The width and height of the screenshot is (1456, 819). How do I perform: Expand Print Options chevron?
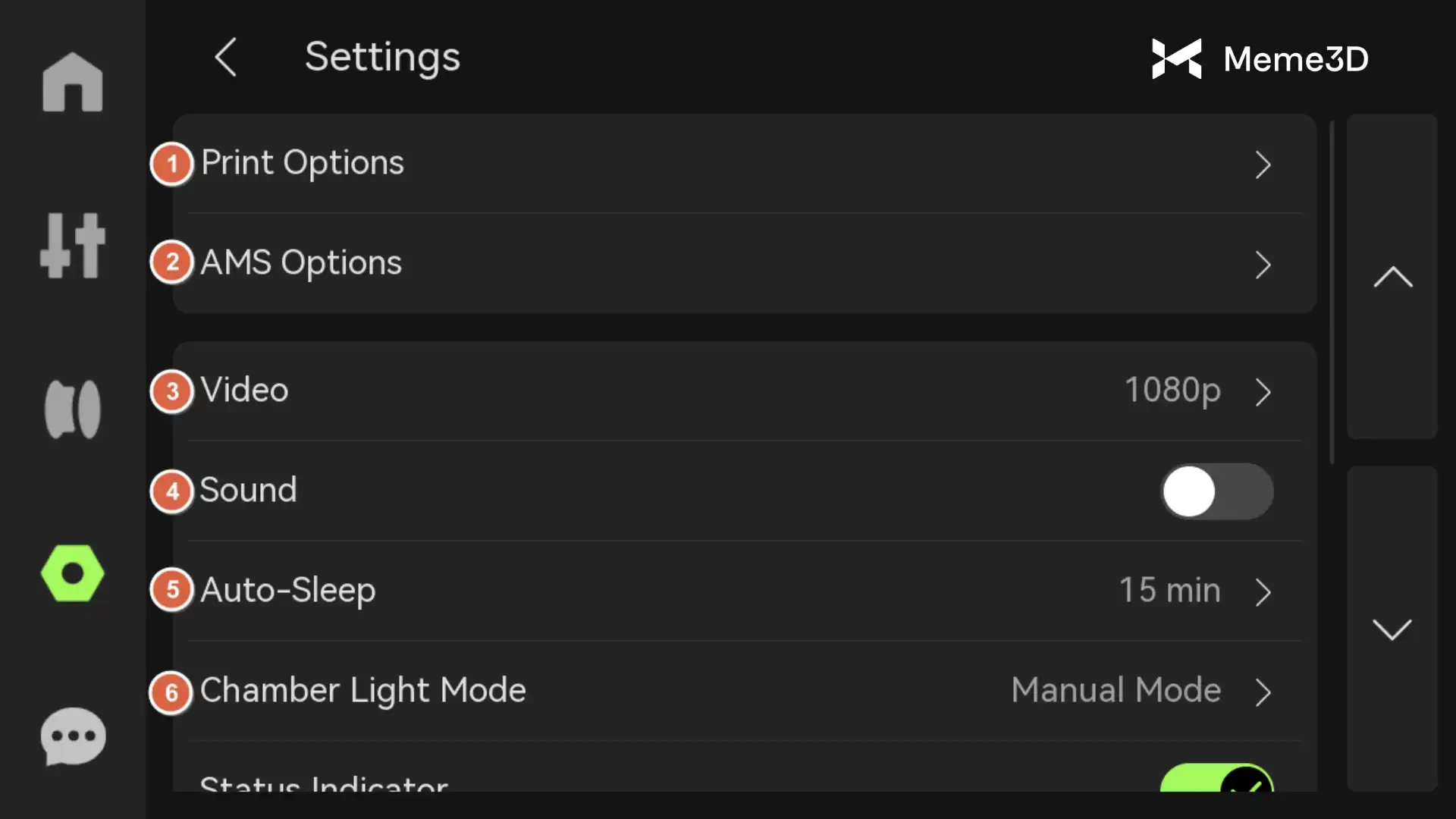(1263, 165)
